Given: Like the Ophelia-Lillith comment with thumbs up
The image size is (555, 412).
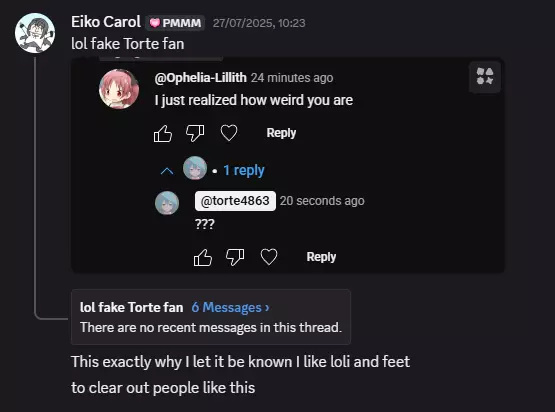Looking at the screenshot, I should [x=163, y=133].
